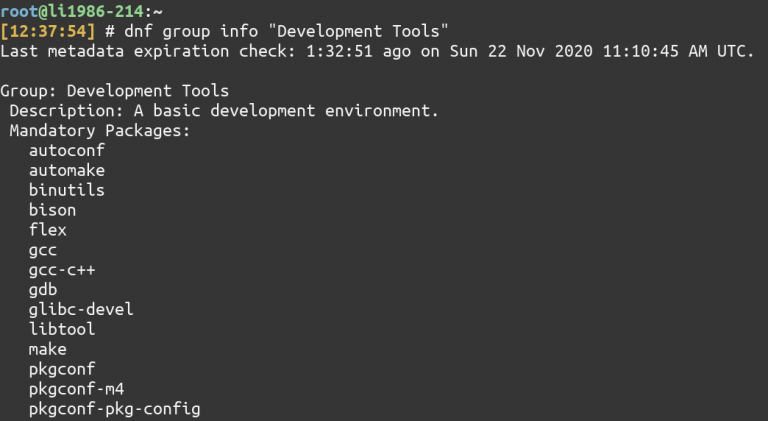Click the Description line text

pos(224,111)
